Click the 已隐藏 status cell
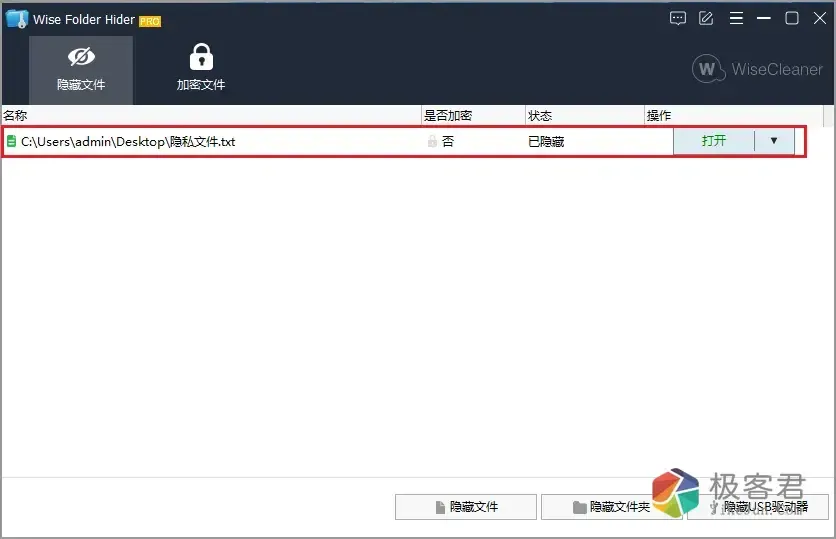The width and height of the screenshot is (836, 539). tap(546, 142)
